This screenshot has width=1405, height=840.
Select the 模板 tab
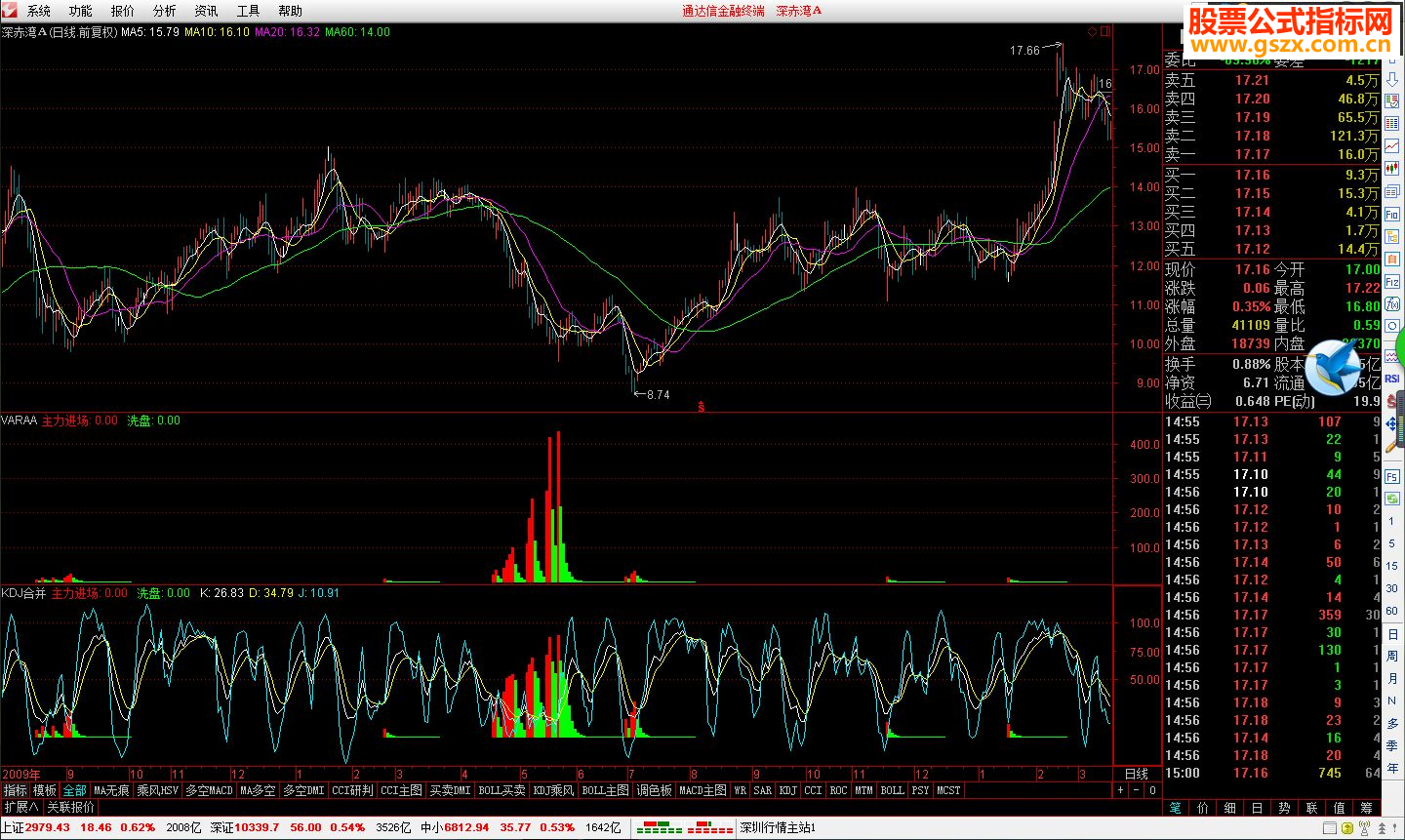coord(45,790)
